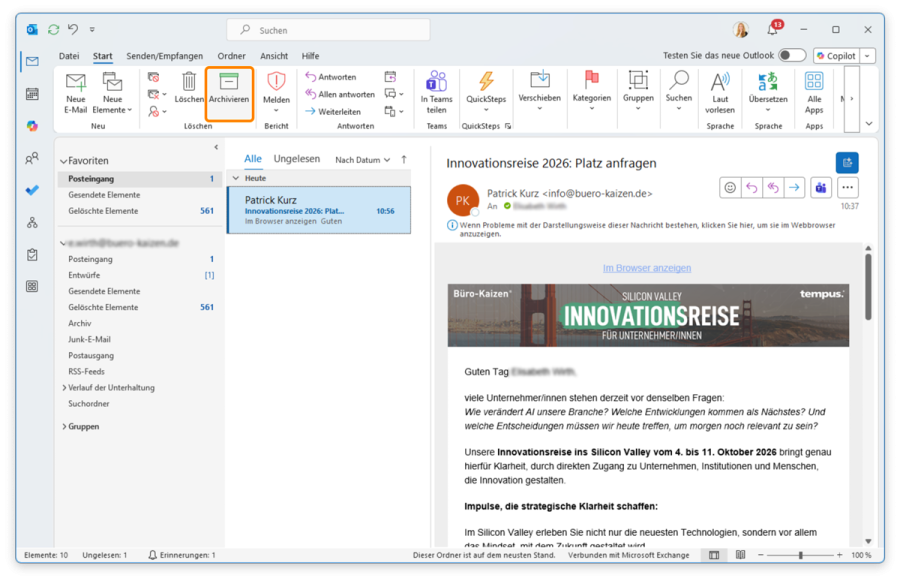Viewport: 900px width, 581px height.
Task: Add a reaction with the smiley icon
Action: coord(728,187)
